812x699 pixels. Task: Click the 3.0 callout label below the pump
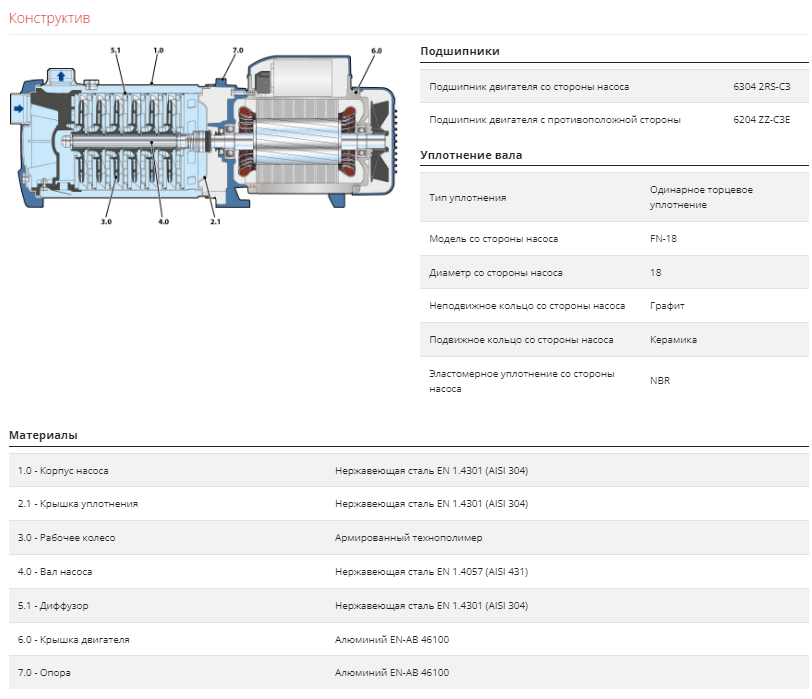[x=106, y=222]
